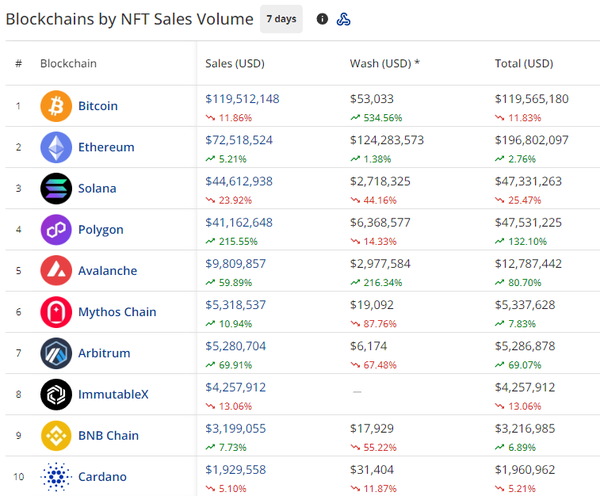Screen dimensions: 600x496
Task: Click the Cardano logo icon
Action: tap(56, 476)
